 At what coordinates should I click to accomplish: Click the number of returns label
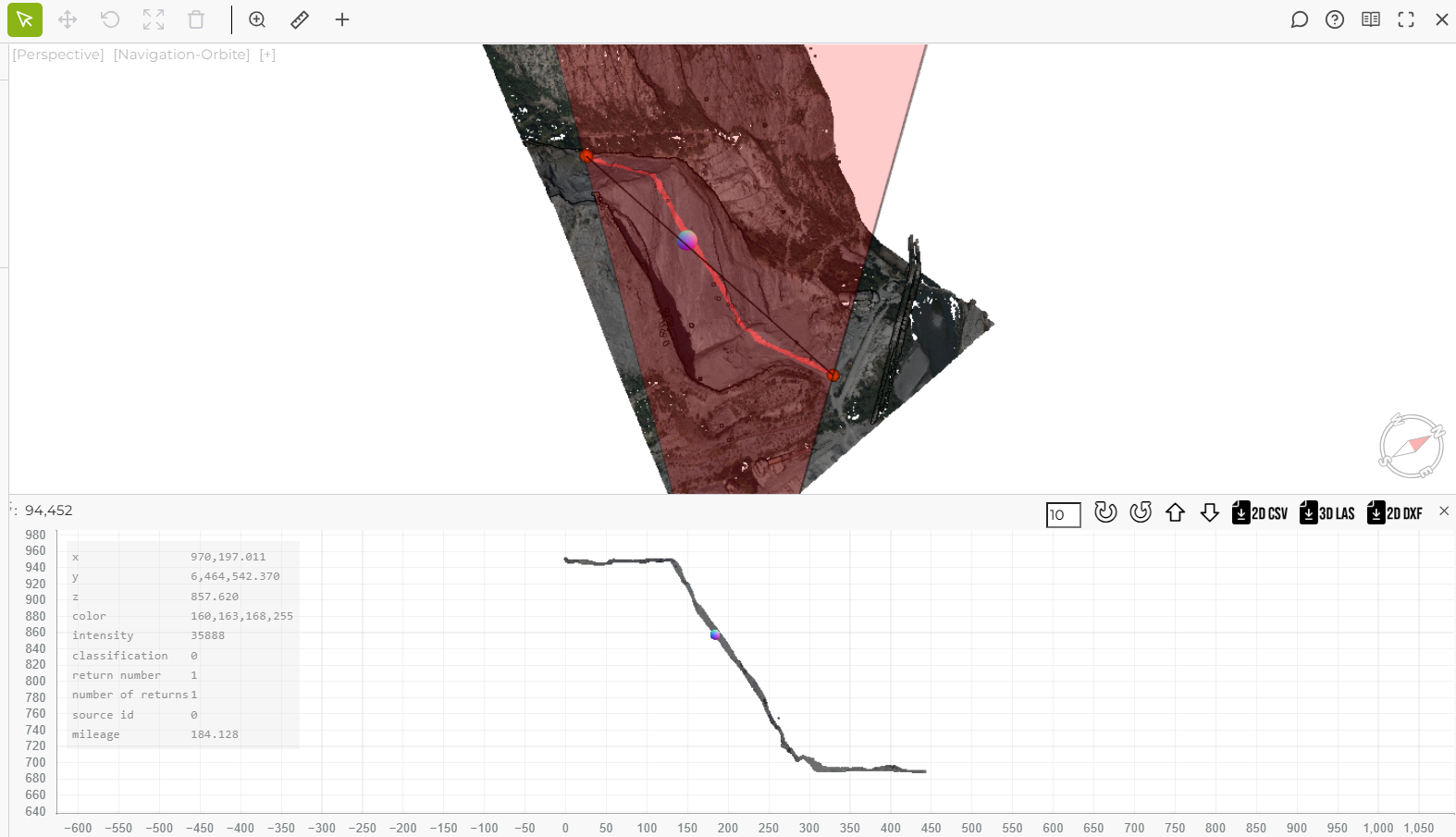click(130, 695)
